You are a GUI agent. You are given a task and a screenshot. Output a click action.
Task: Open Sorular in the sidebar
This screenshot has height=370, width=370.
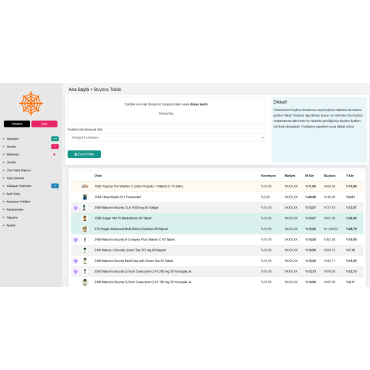click(x=11, y=147)
